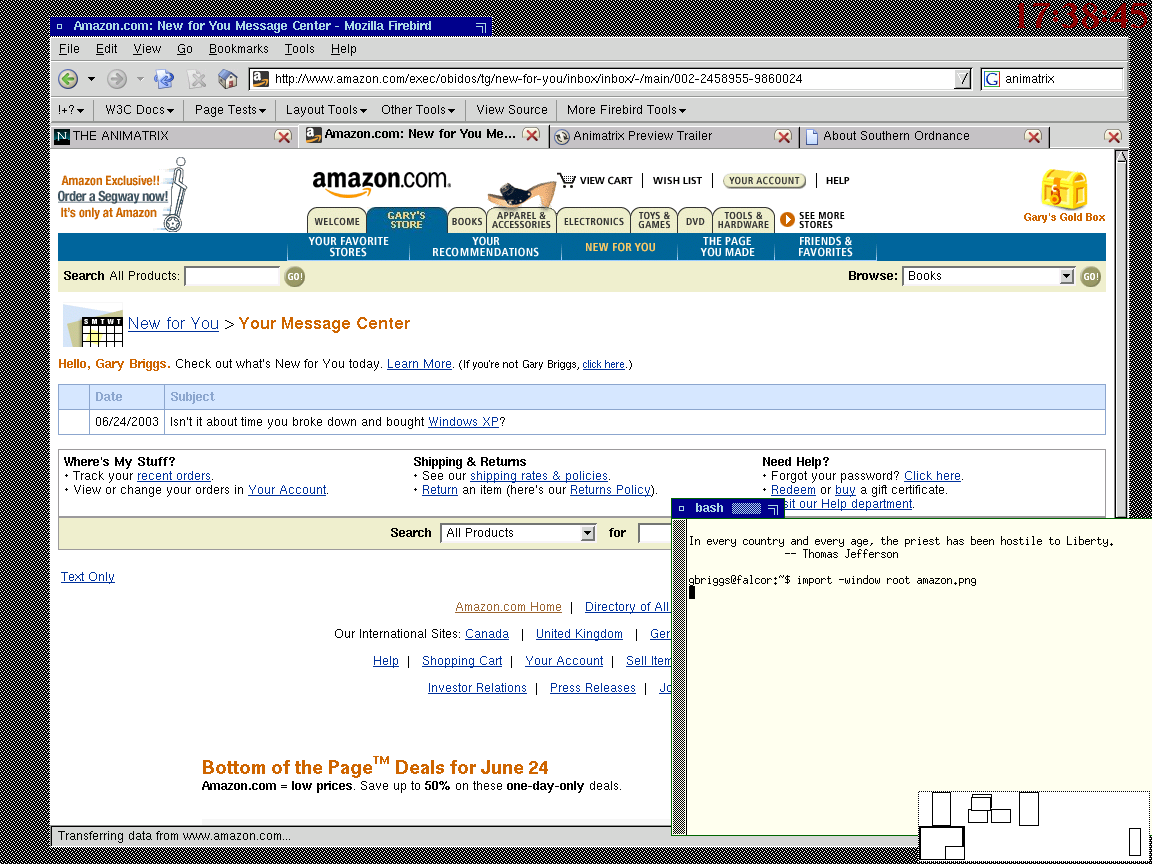
Task: Click the Text Only link
Action: pyautogui.click(x=87, y=577)
